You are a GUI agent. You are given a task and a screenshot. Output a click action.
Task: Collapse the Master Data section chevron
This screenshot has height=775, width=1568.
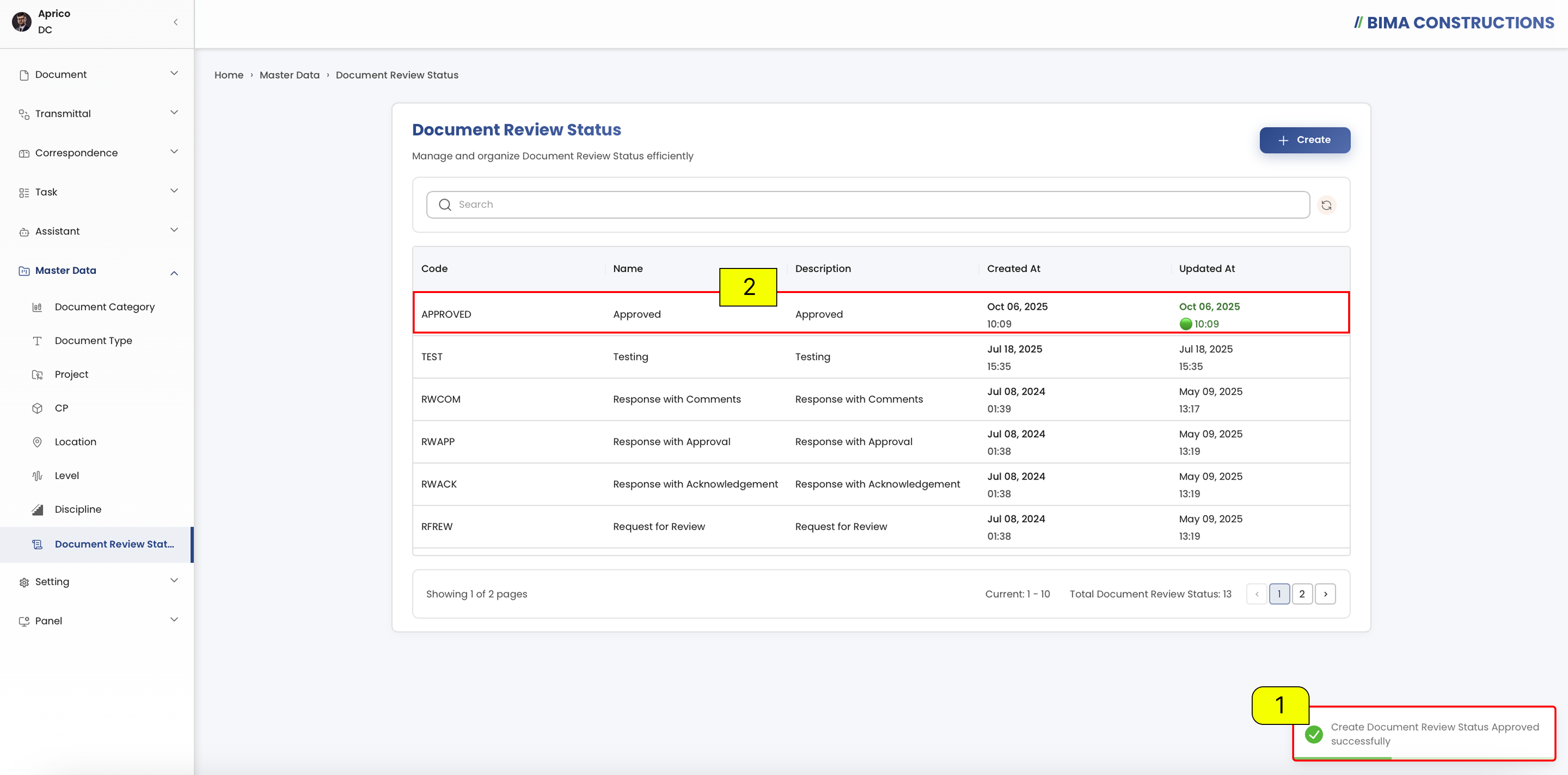pyautogui.click(x=174, y=273)
